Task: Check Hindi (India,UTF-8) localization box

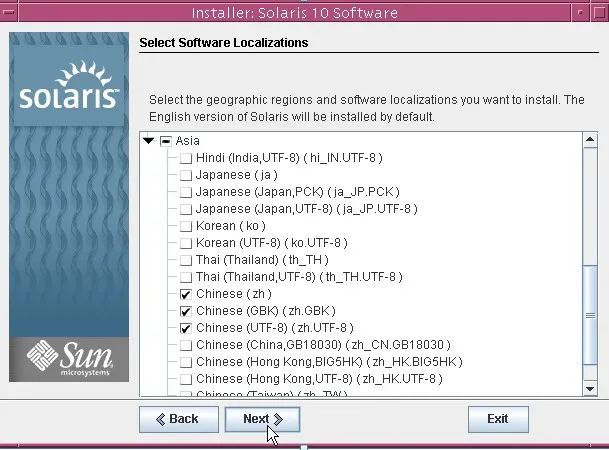Action: (186, 158)
